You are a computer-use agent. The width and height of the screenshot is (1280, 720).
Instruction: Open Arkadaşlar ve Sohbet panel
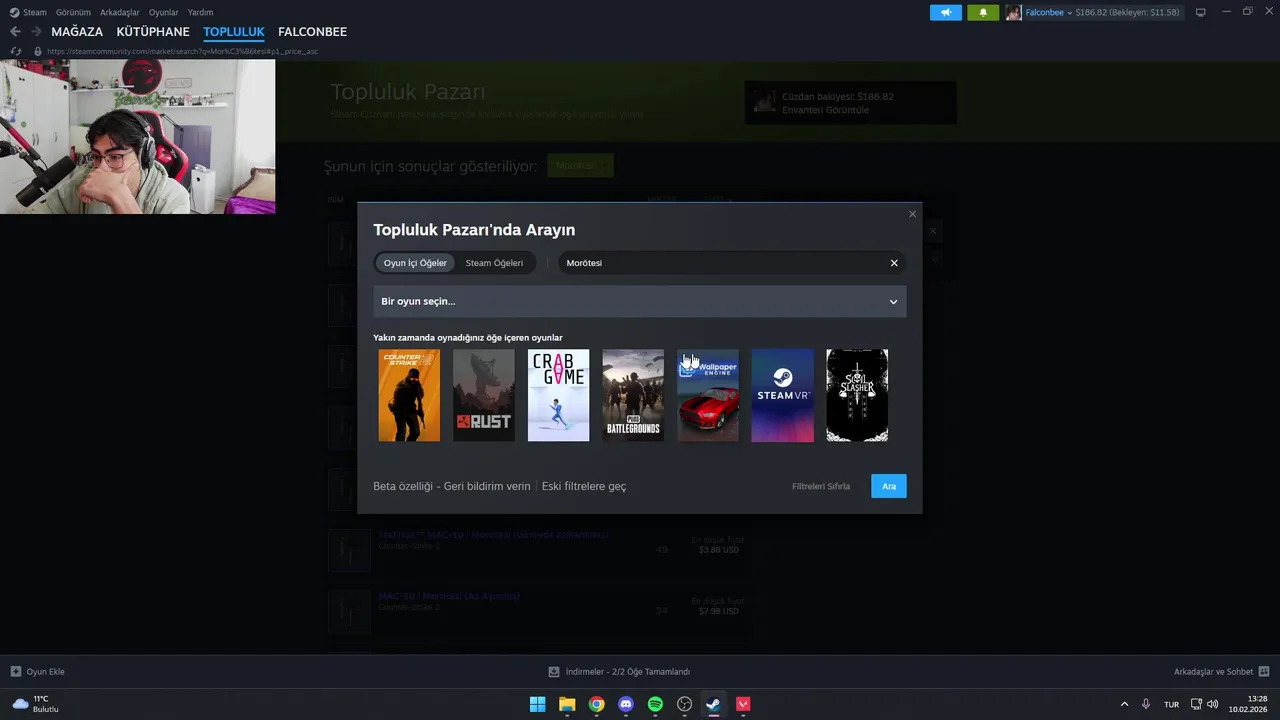click(x=1221, y=672)
